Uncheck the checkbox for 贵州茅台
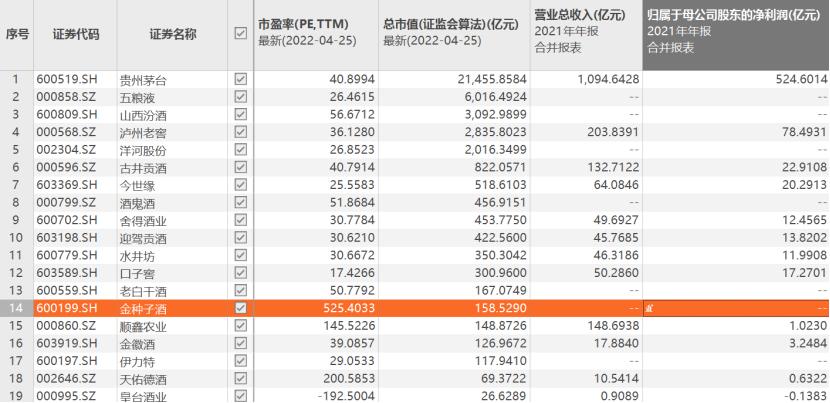 coord(240,79)
